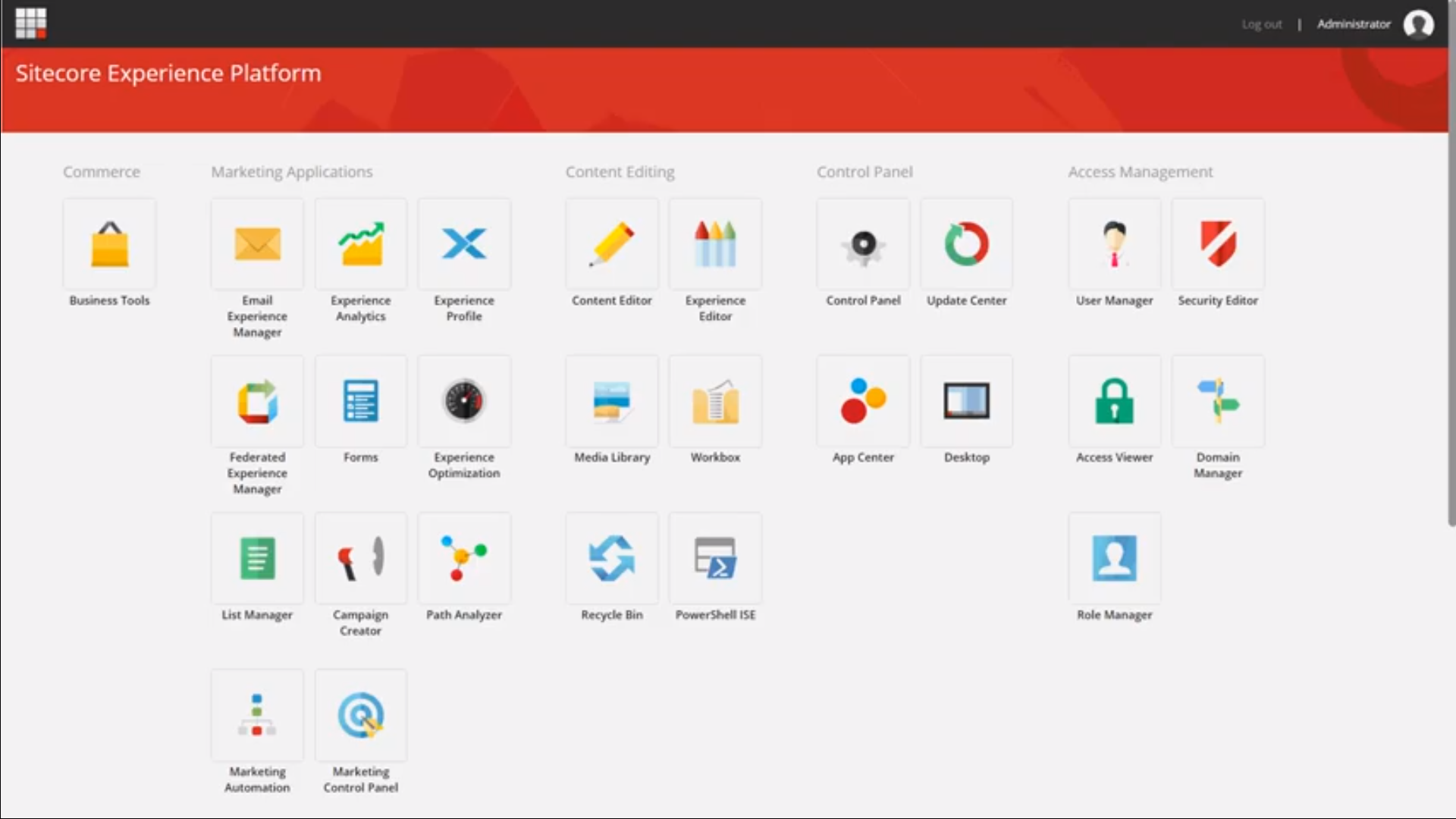Viewport: 1456px width, 819px height.
Task: Open the Media Library
Action: 611,401
